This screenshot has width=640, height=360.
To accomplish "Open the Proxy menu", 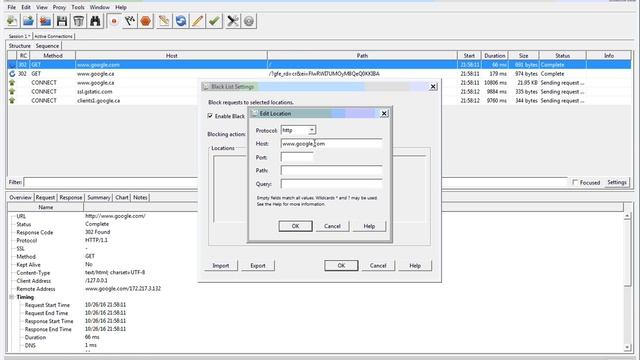I will point(59,7).
